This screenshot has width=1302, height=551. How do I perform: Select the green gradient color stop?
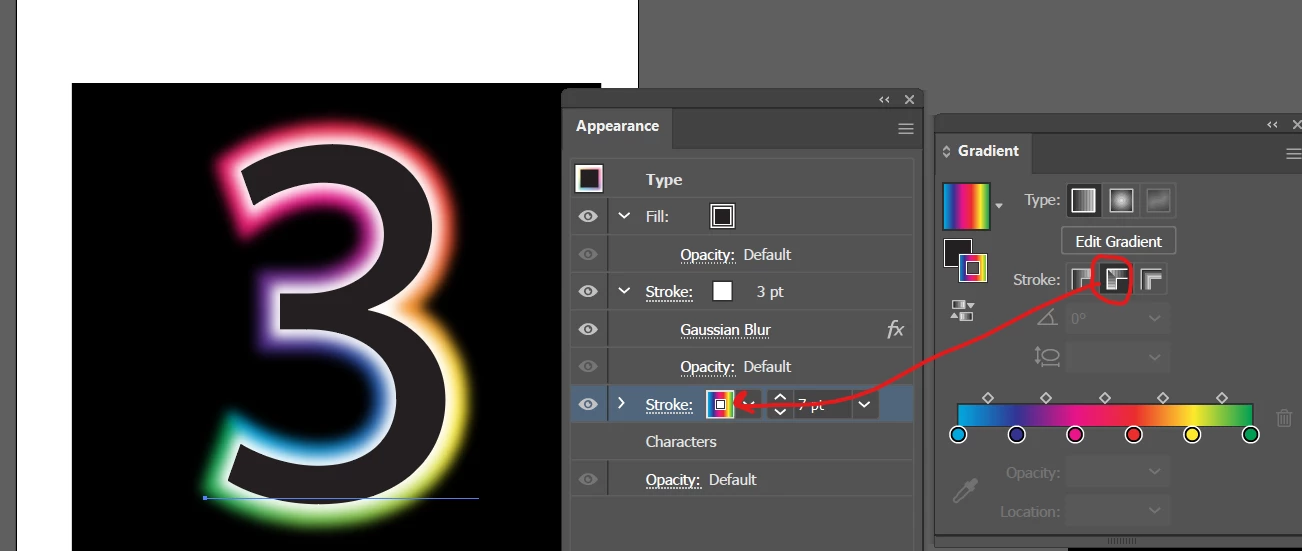point(1250,434)
